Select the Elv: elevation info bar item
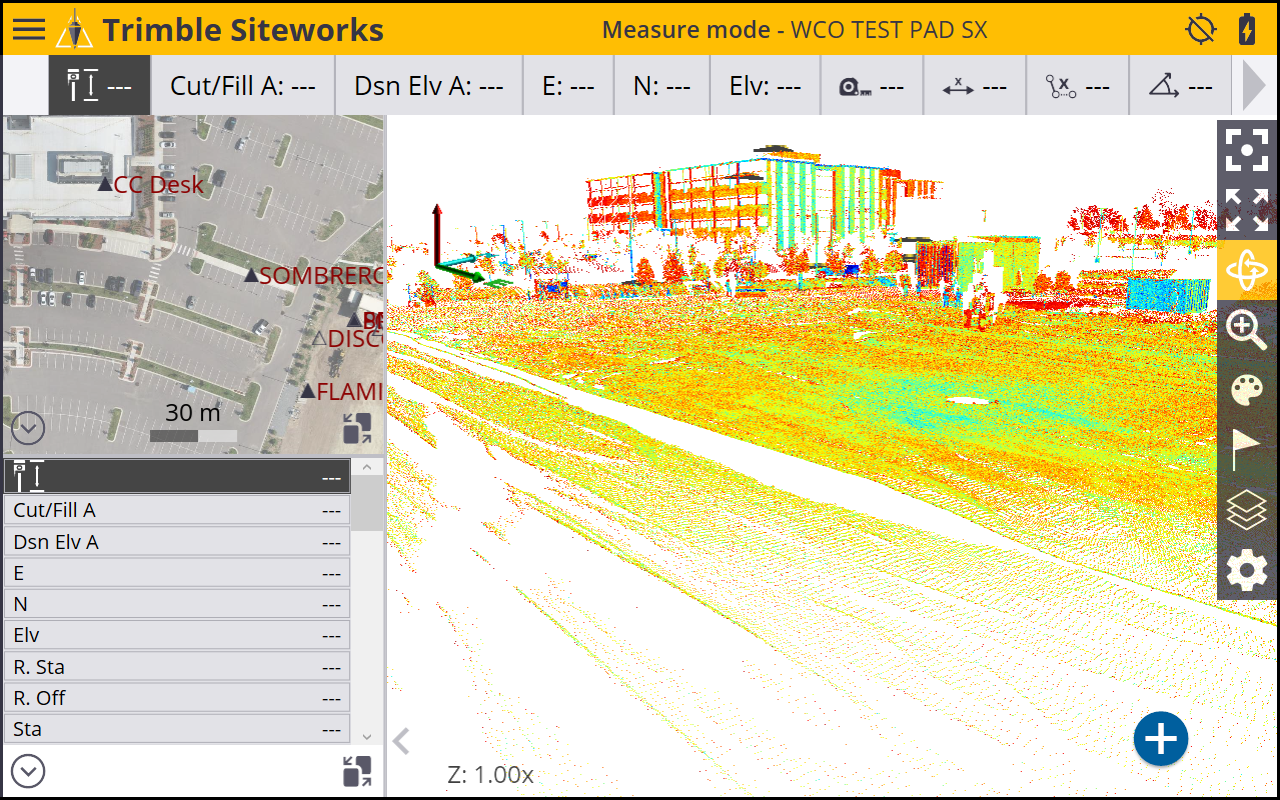1280x800 pixels. pos(765,85)
